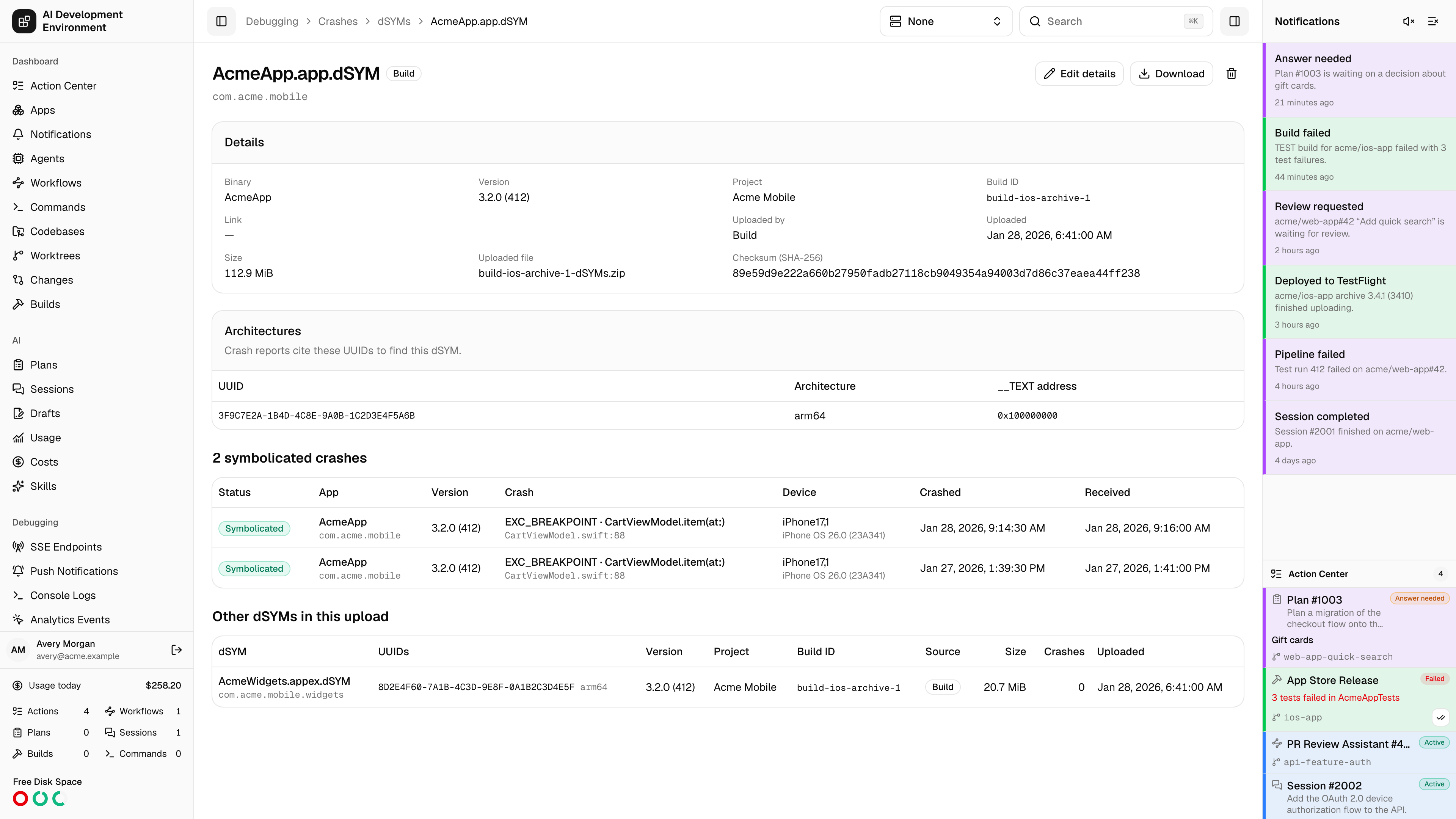Go to dSYMs breadcrumb
1456x819 pixels.
[x=394, y=21]
